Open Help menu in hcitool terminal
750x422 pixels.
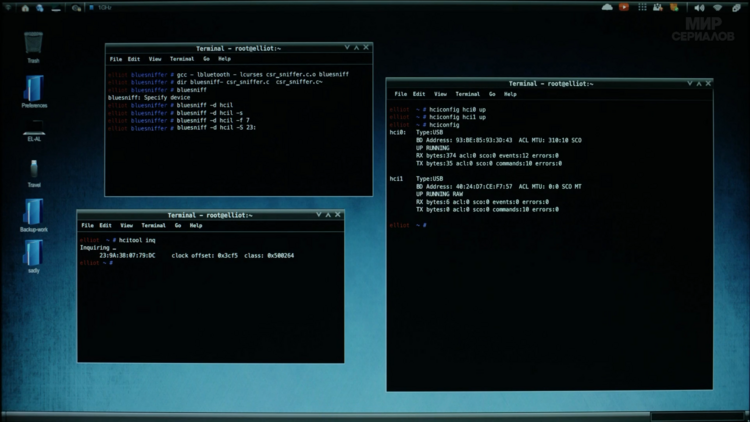coord(196,225)
